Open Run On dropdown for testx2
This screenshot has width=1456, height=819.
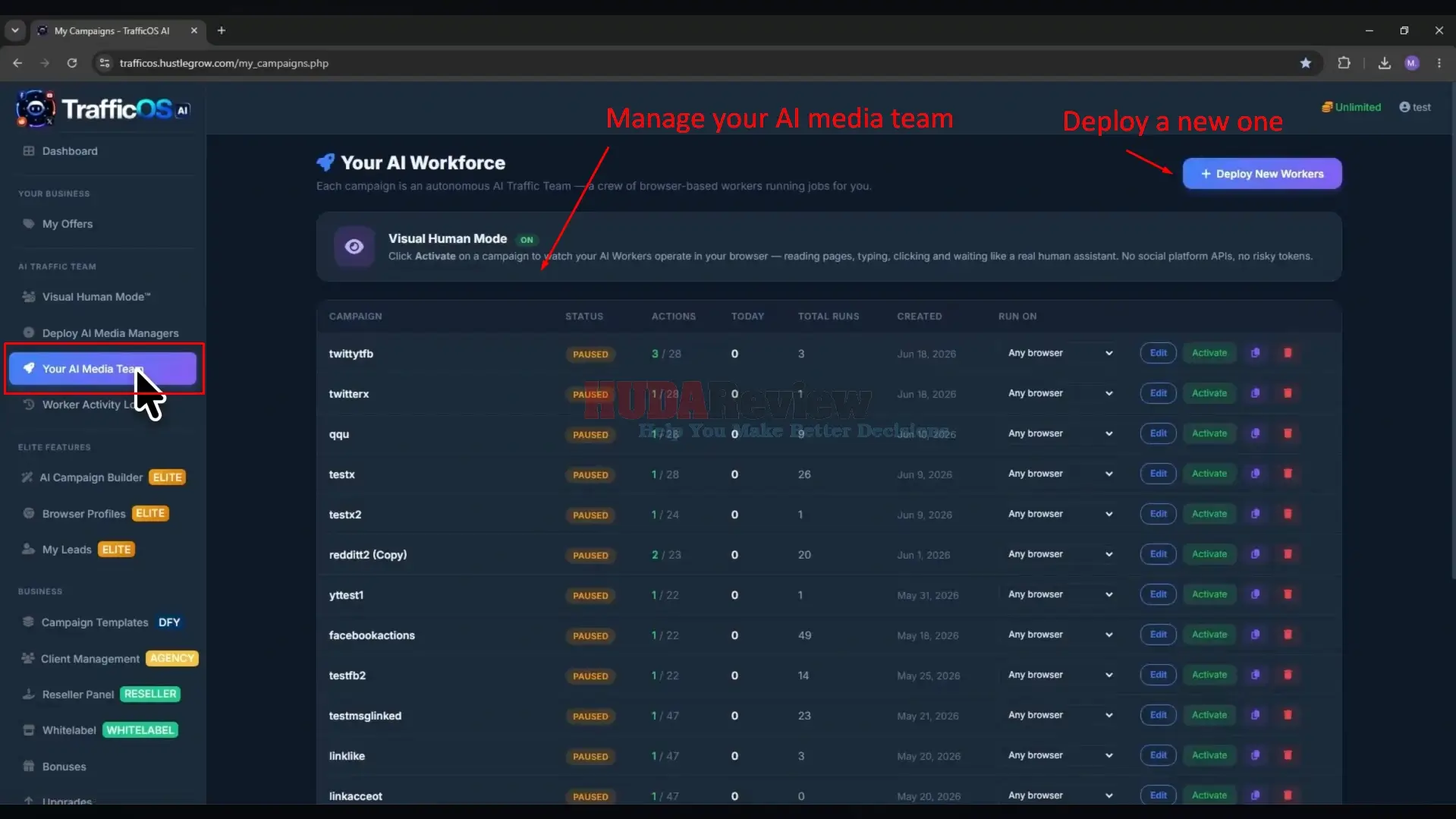1060,514
